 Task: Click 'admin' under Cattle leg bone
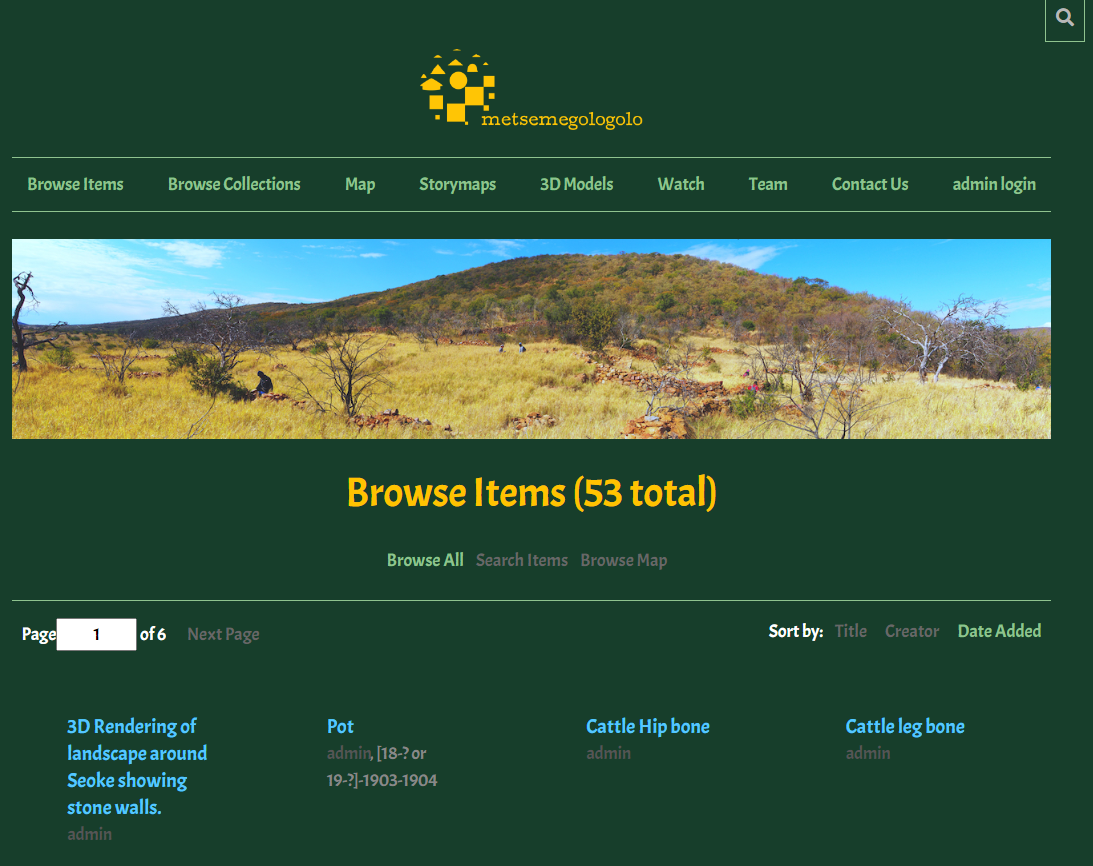click(x=868, y=753)
